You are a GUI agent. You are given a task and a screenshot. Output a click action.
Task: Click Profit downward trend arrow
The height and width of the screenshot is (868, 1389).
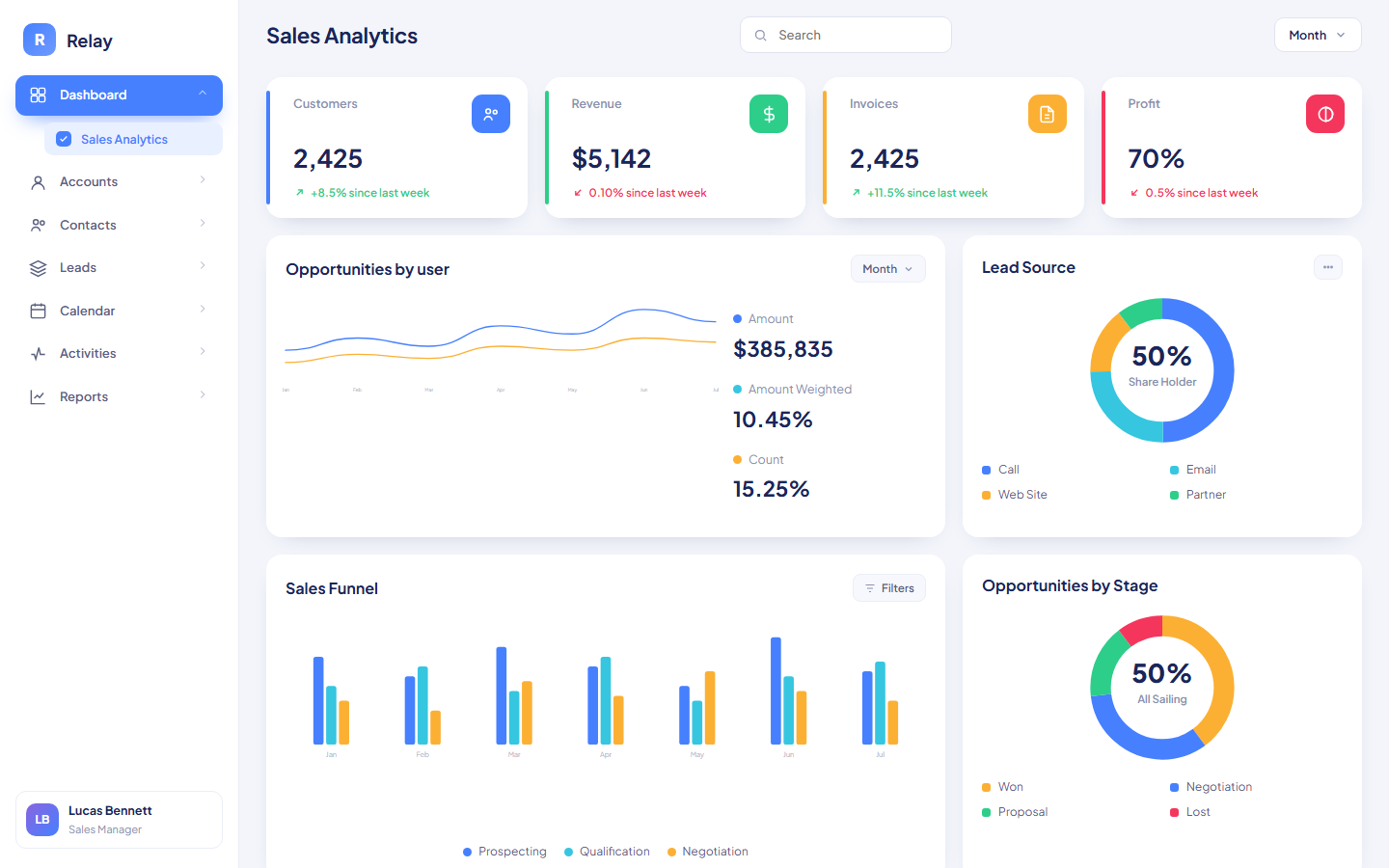(x=1134, y=193)
